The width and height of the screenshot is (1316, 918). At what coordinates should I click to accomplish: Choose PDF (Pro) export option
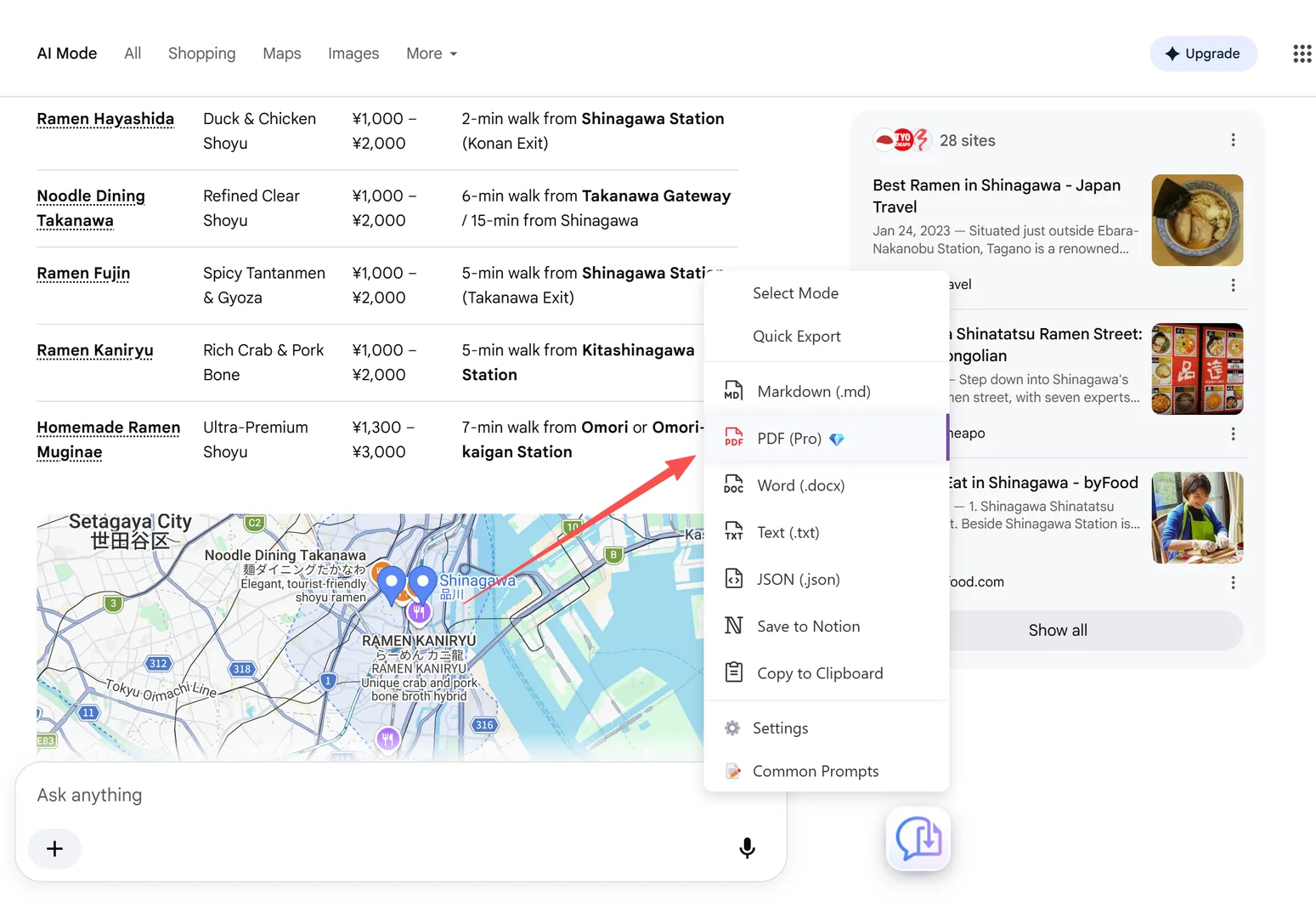826,439
